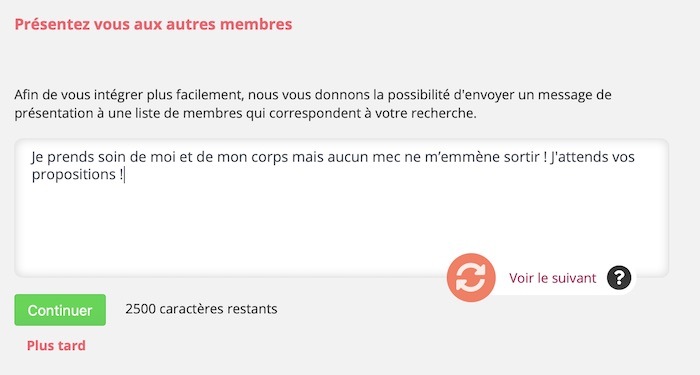This screenshot has width=700, height=375.
Task: Click the orange refresh arrows icon
Action: [x=471, y=278]
